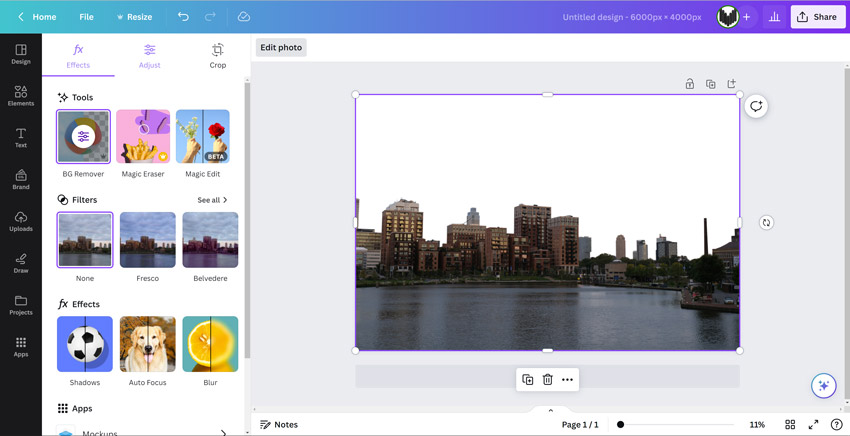Open the Notes panel
This screenshot has width=850, height=436.
pyautogui.click(x=279, y=425)
